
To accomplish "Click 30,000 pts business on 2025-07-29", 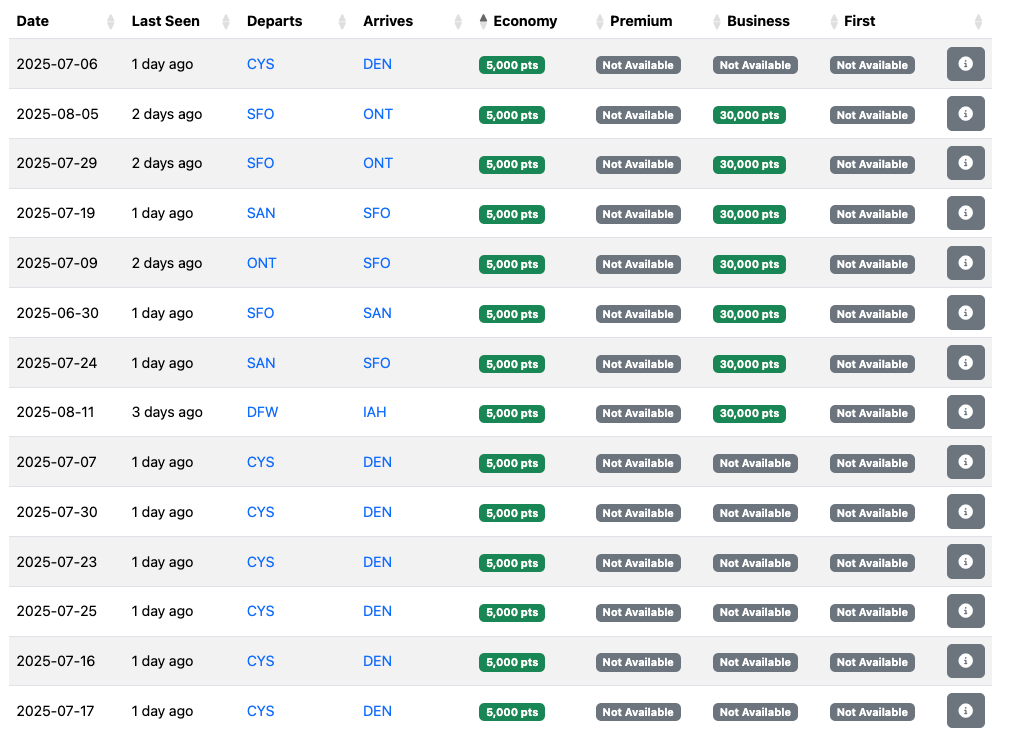I will (x=749, y=164).
